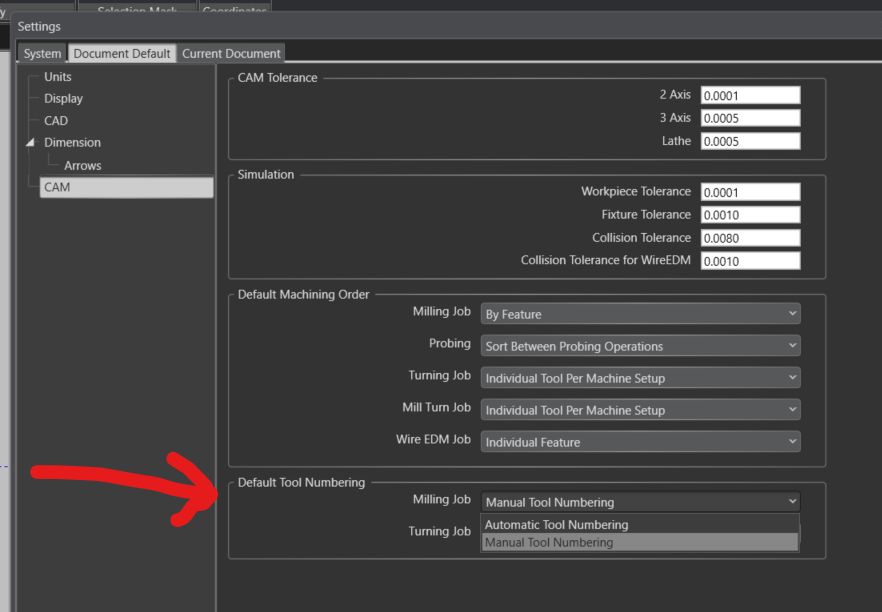882x612 pixels.
Task: Select the Document Default tab
Action: pyautogui.click(x=122, y=53)
